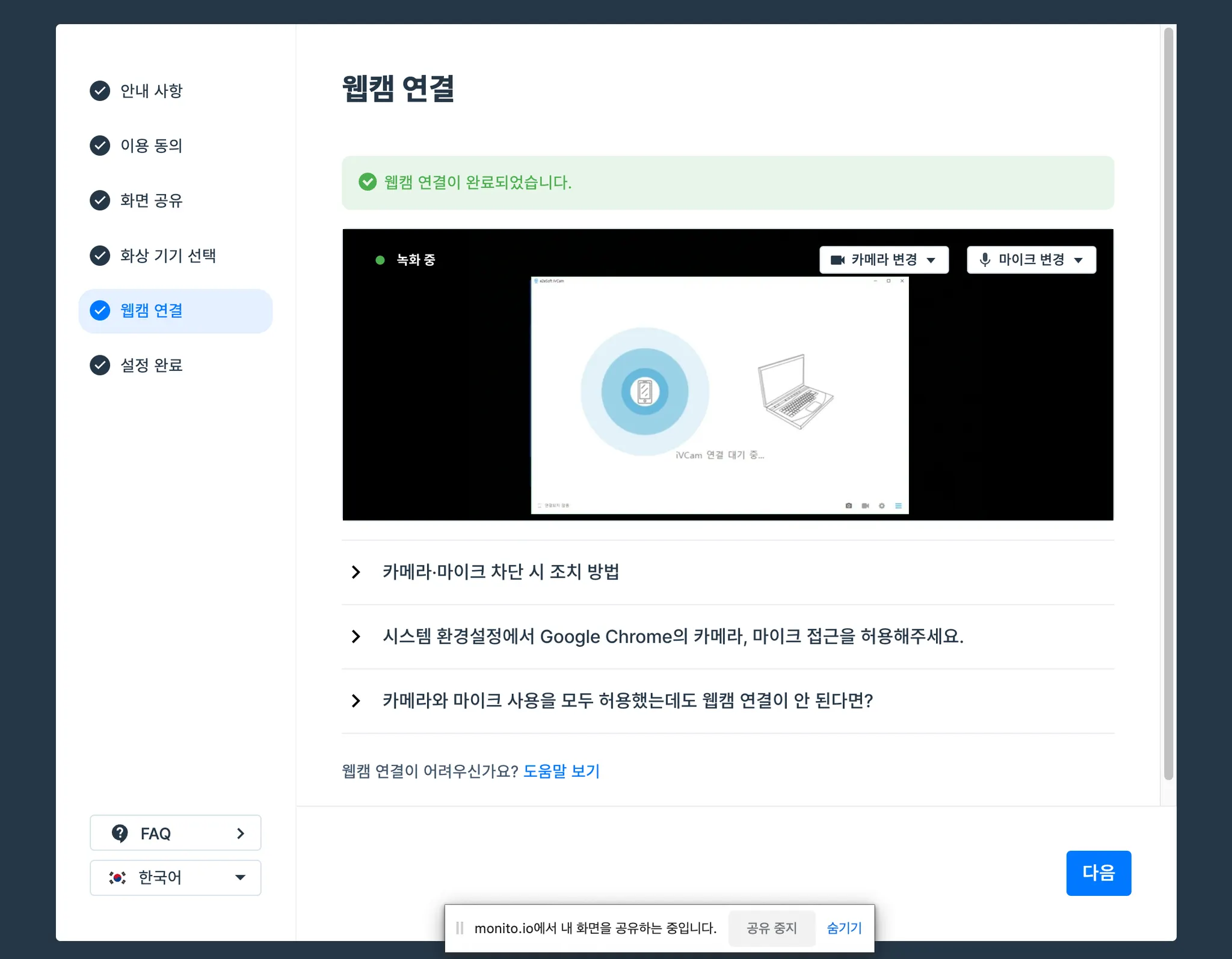
Task: Click the checkmark next to 안내 사항
Action: click(100, 91)
